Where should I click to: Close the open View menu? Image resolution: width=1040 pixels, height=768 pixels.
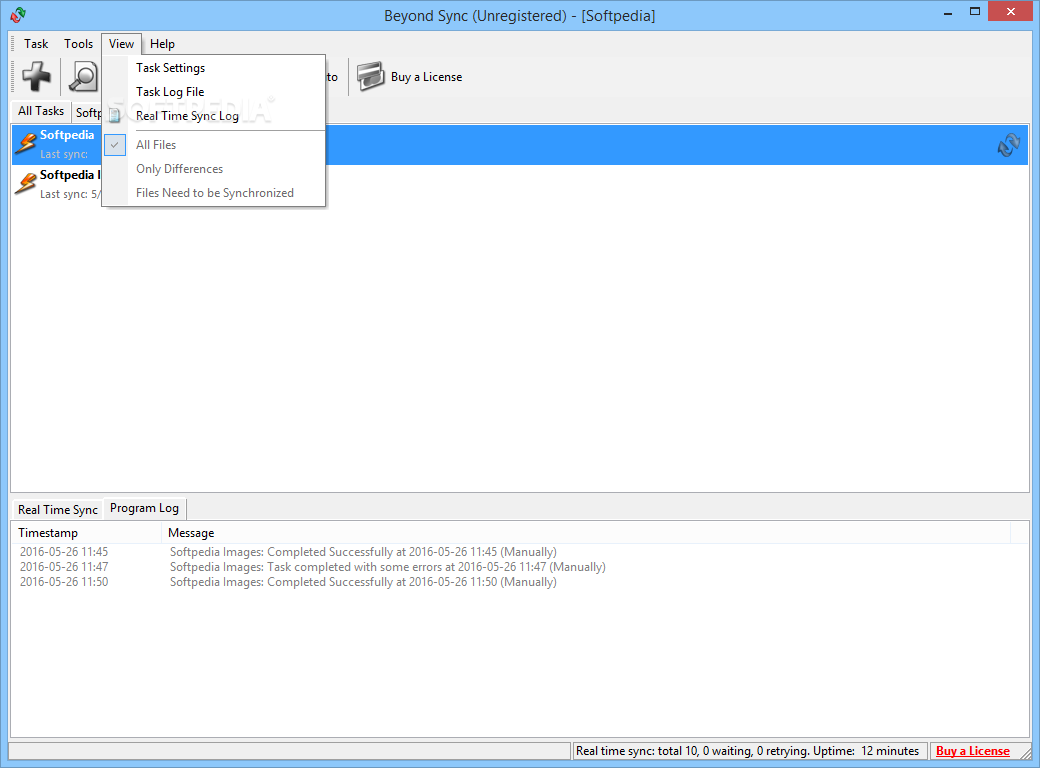pyautogui.click(x=121, y=44)
